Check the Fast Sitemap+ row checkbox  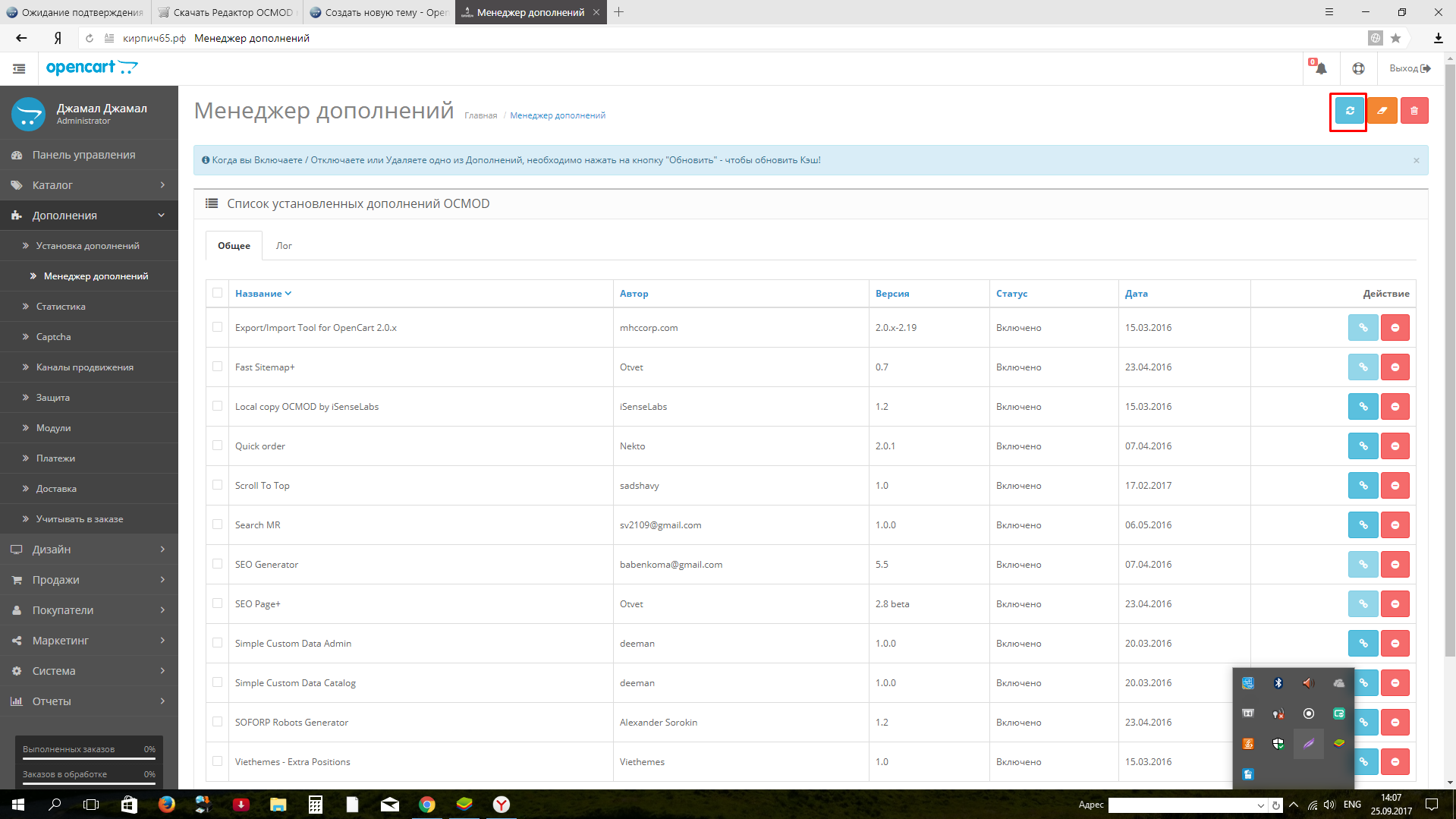click(218, 367)
